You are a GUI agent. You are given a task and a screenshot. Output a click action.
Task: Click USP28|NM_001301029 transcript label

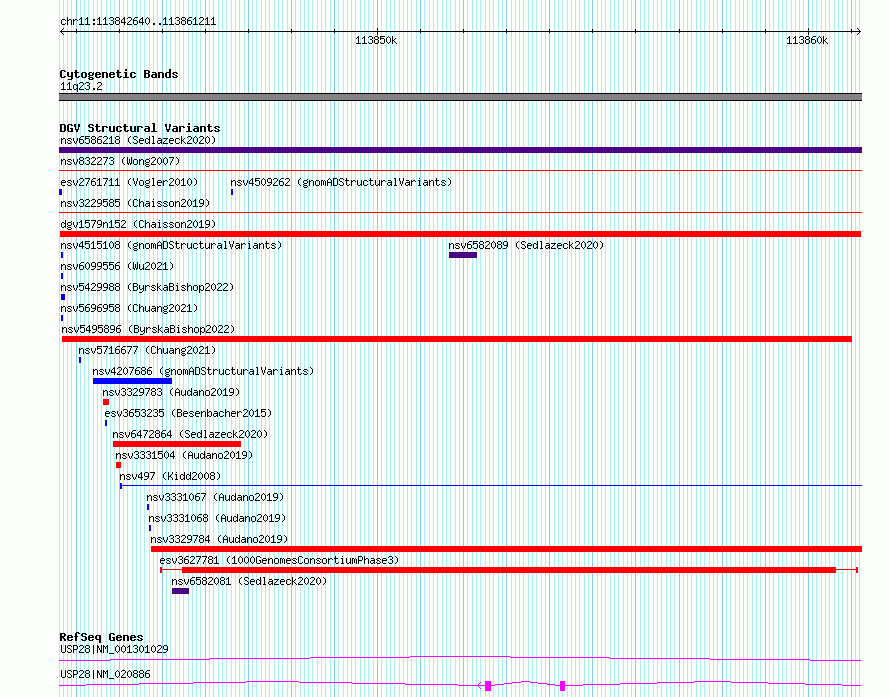[114, 649]
